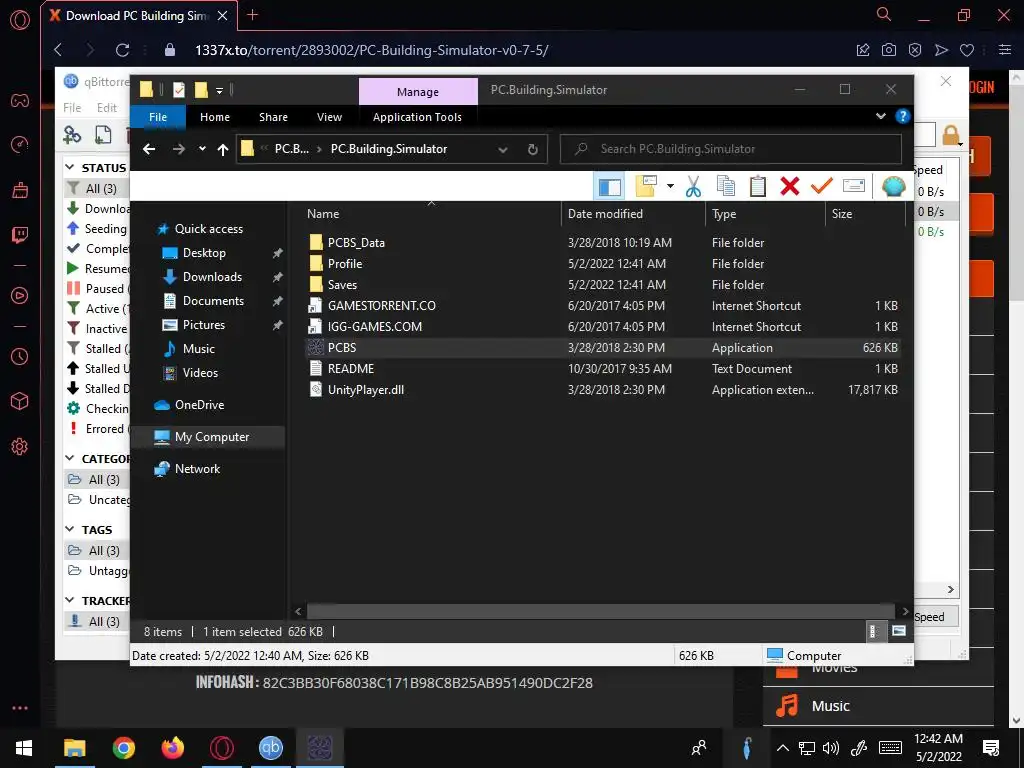Open address bar history dropdown

(x=503, y=150)
